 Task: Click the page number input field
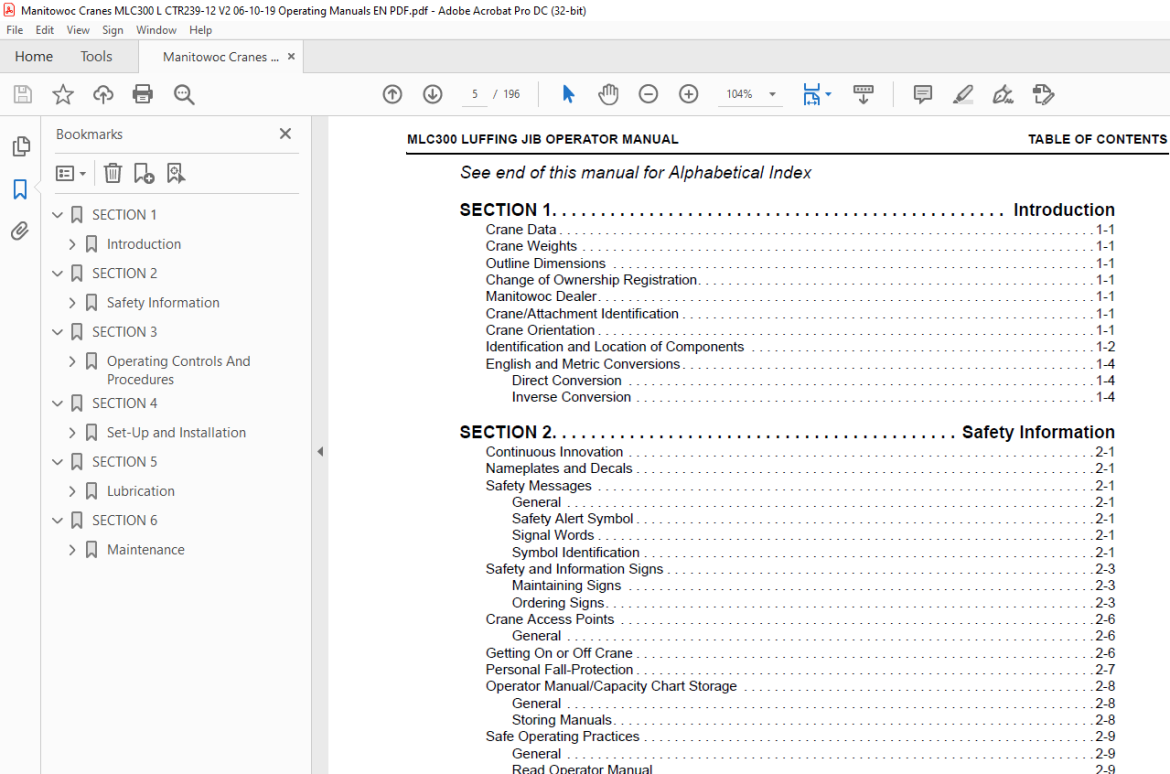475,94
